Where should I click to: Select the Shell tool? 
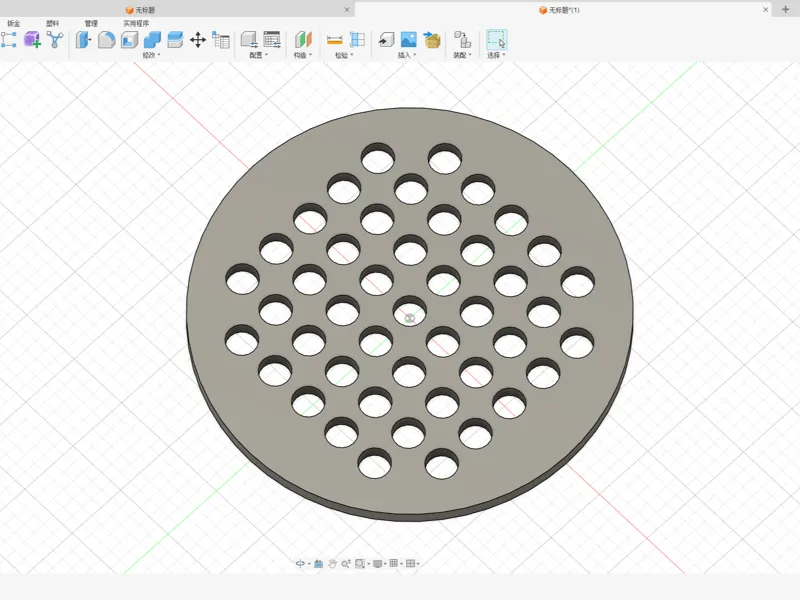129,40
